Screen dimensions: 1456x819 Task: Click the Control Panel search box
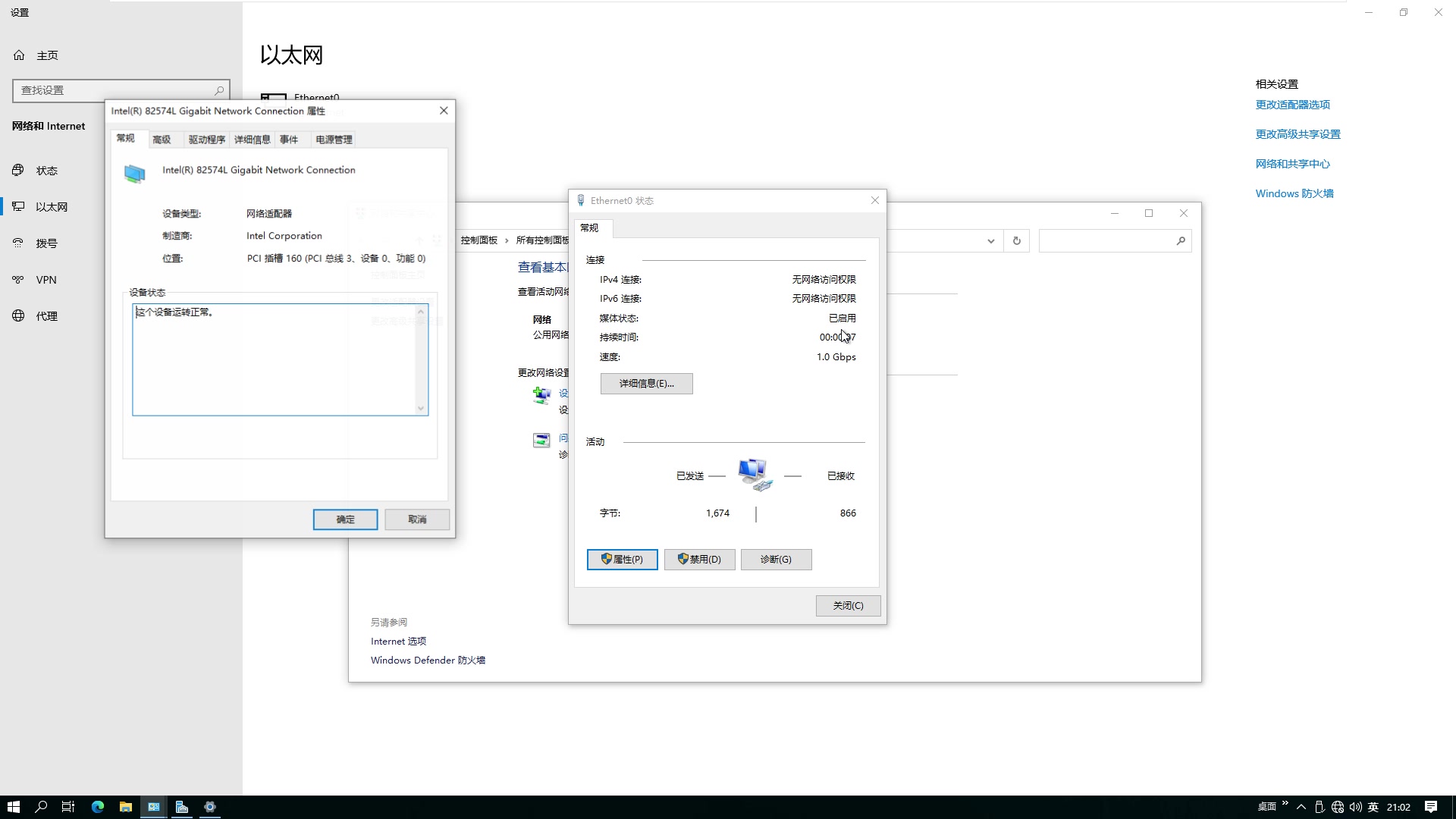[x=1115, y=241]
